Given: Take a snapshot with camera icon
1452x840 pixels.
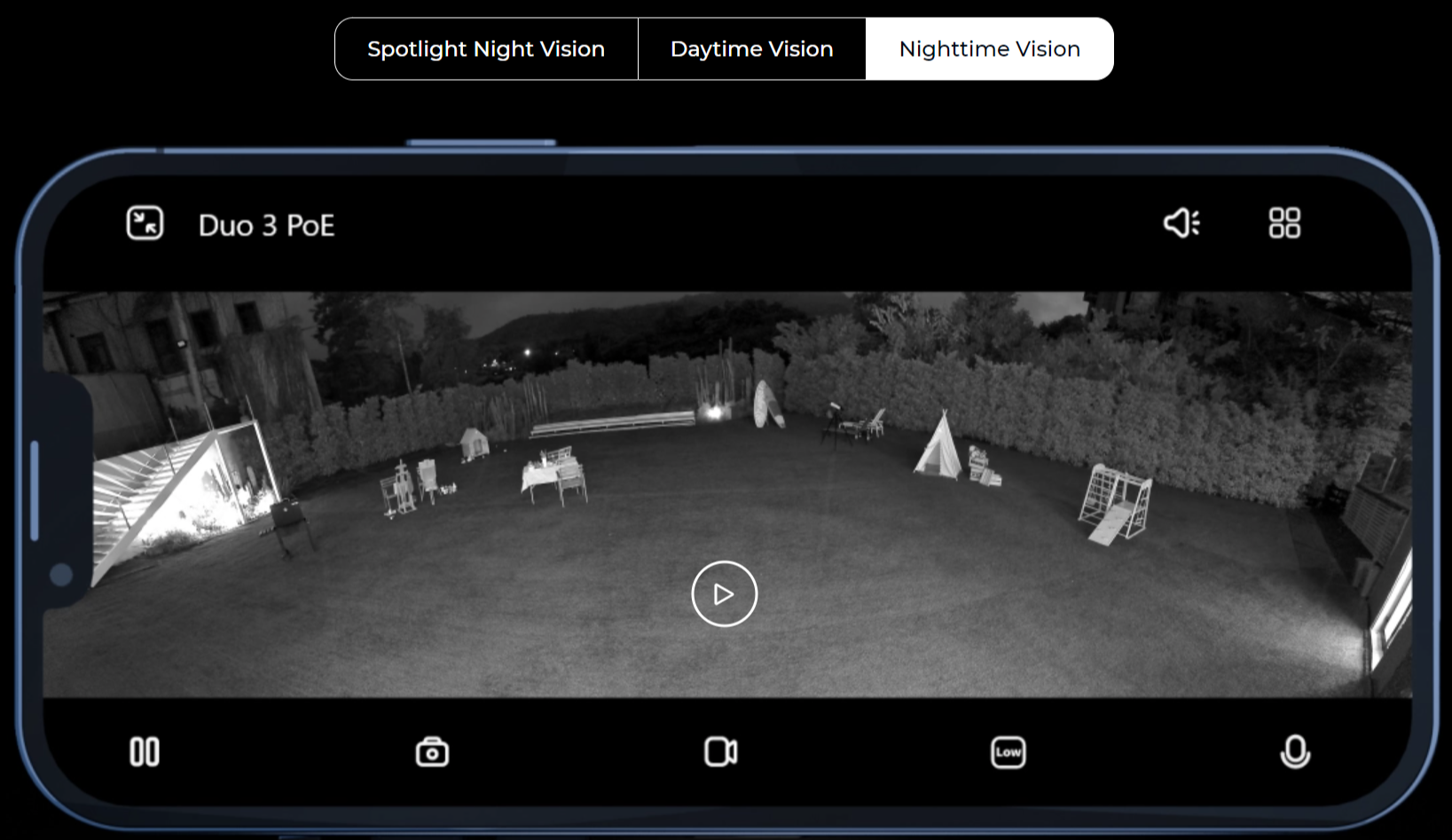Looking at the screenshot, I should [432, 752].
